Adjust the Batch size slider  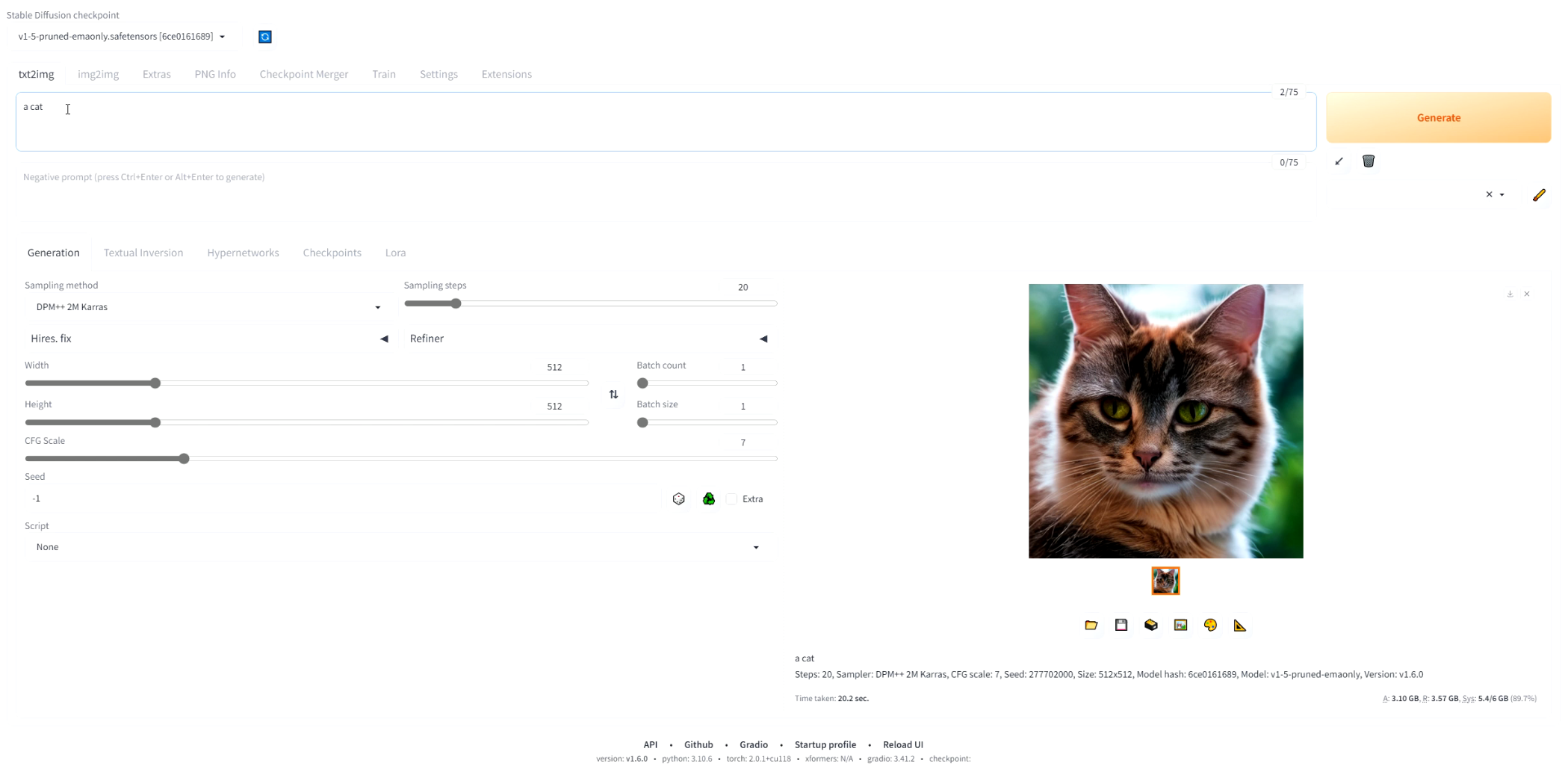642,422
